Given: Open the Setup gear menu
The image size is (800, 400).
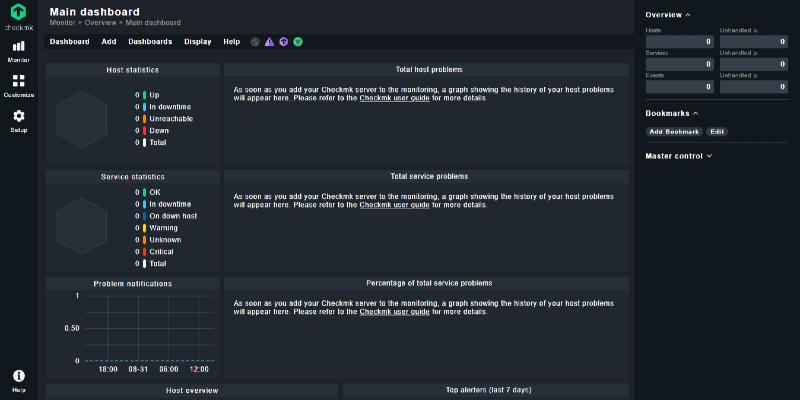Looking at the screenshot, I should coord(18,120).
